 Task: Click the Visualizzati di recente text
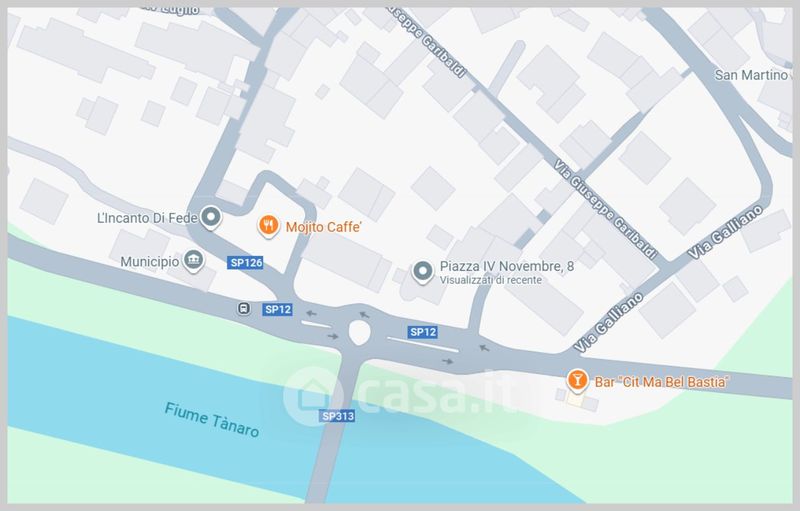tap(491, 280)
